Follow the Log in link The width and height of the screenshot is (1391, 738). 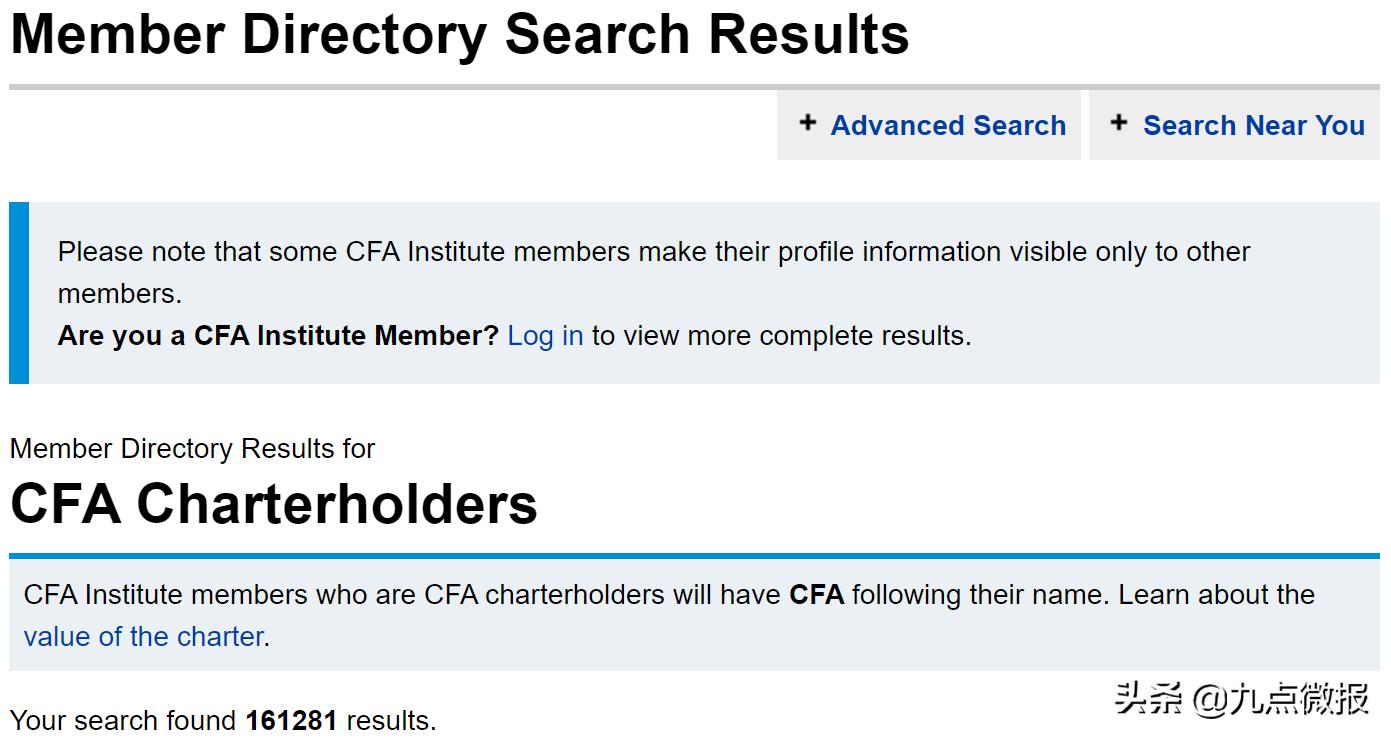pyautogui.click(x=545, y=336)
